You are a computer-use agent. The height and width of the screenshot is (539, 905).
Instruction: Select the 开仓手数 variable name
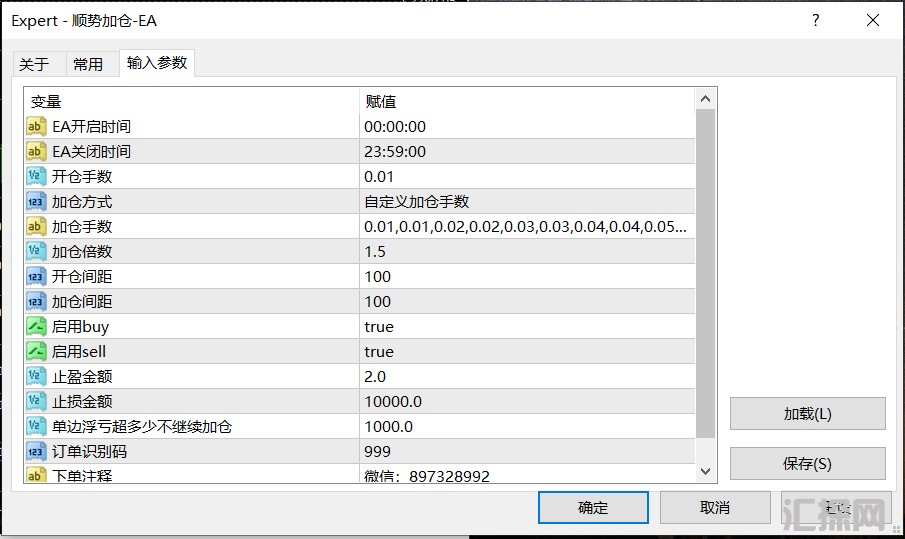[82, 176]
